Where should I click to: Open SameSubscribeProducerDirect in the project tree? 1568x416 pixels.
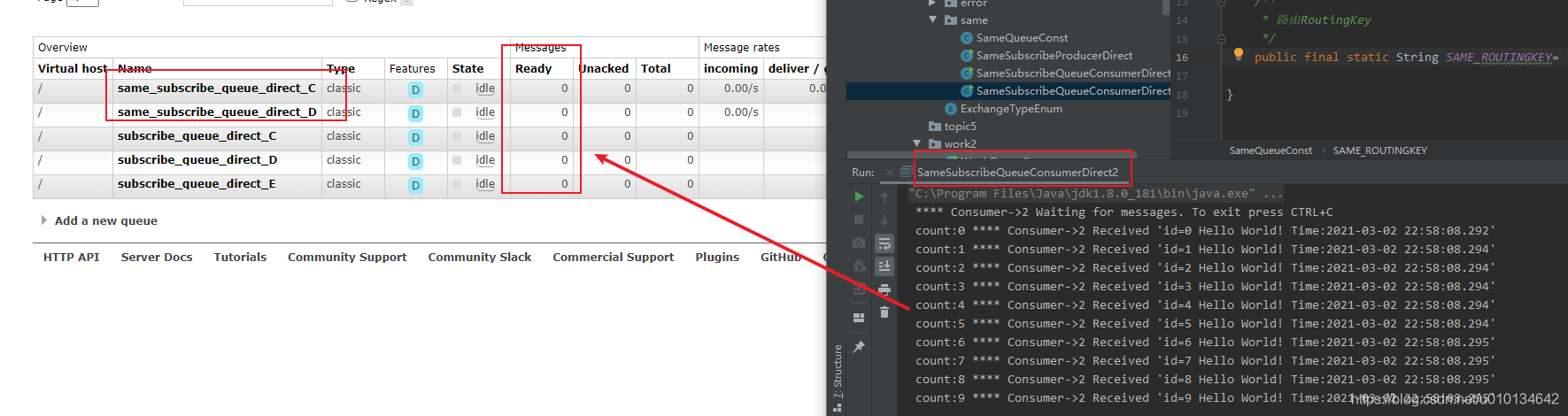1054,56
